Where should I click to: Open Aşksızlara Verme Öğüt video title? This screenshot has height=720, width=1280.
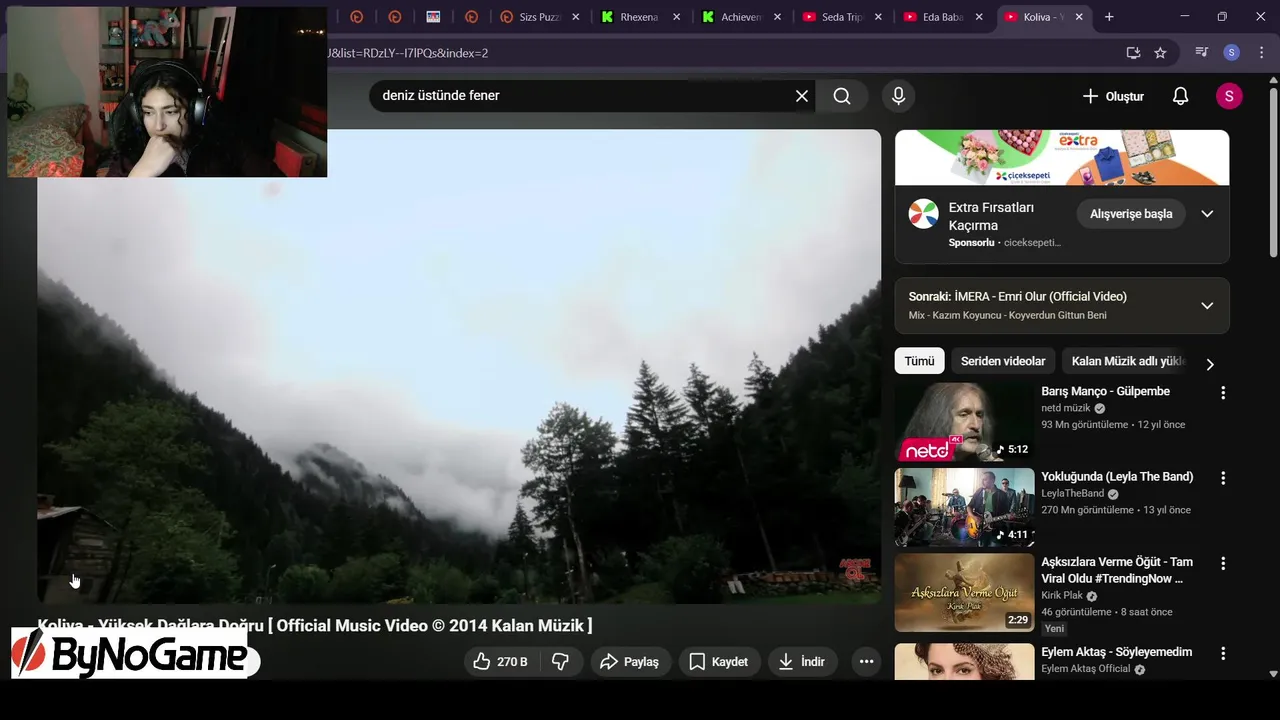pos(1117,570)
